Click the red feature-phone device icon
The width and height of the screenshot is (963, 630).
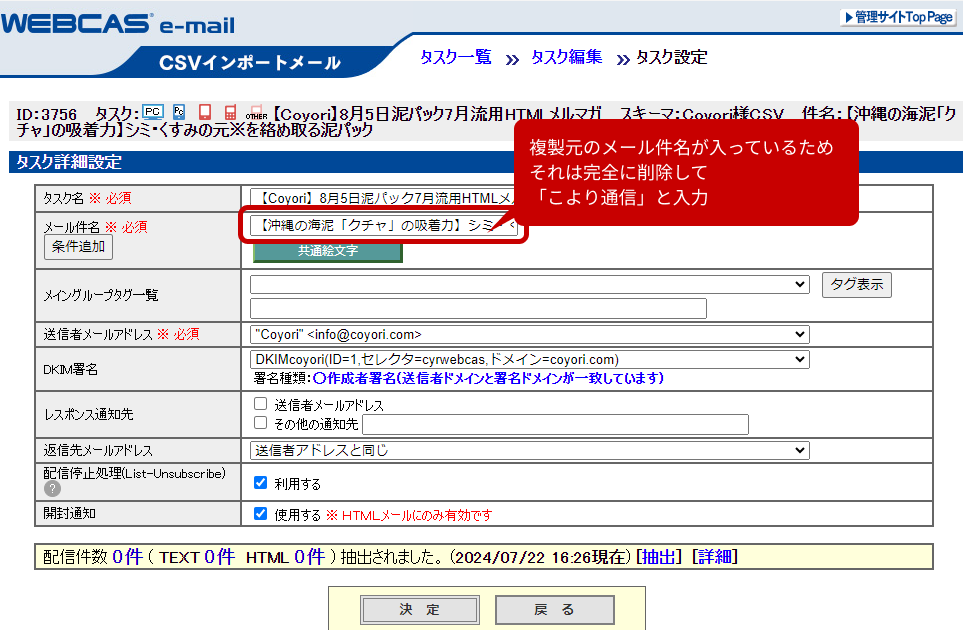[x=230, y=112]
